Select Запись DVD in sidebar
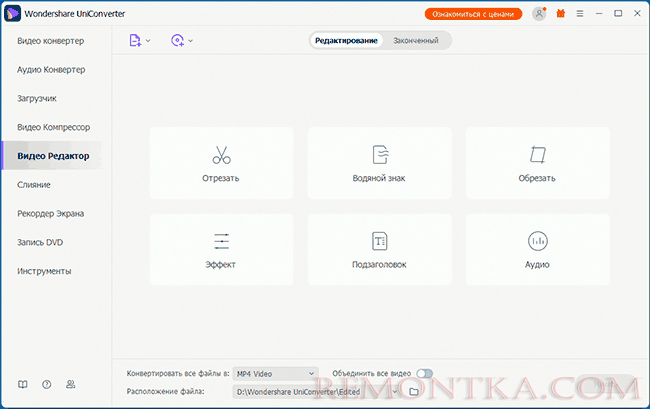Viewport: 650px width, 409px height. (x=40, y=242)
